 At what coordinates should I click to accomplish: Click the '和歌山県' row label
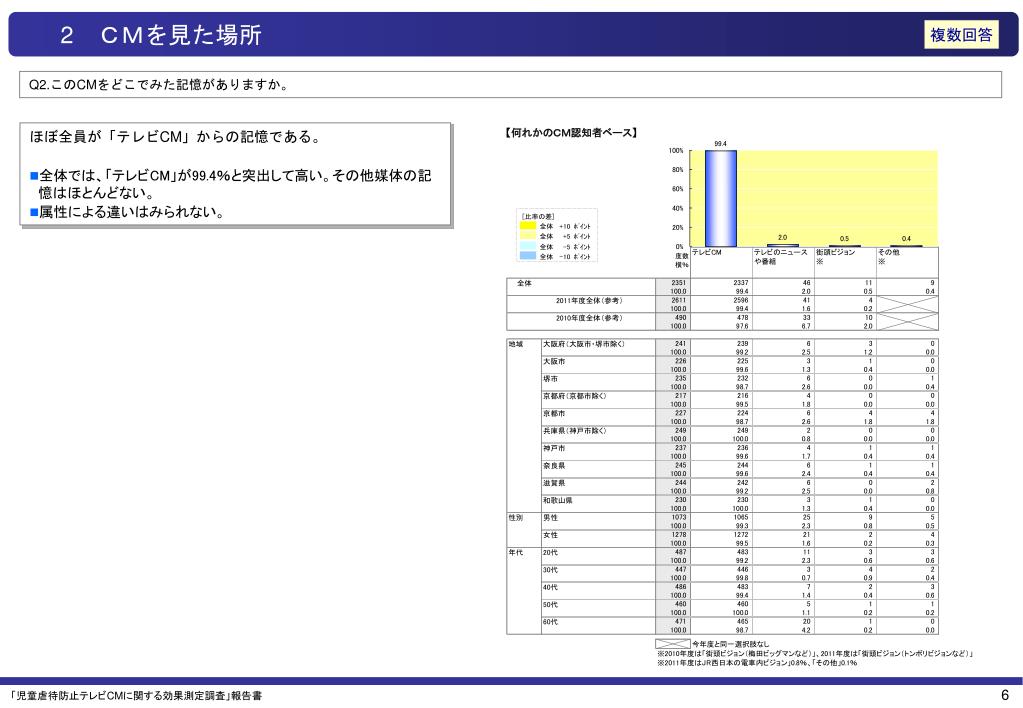(x=558, y=500)
